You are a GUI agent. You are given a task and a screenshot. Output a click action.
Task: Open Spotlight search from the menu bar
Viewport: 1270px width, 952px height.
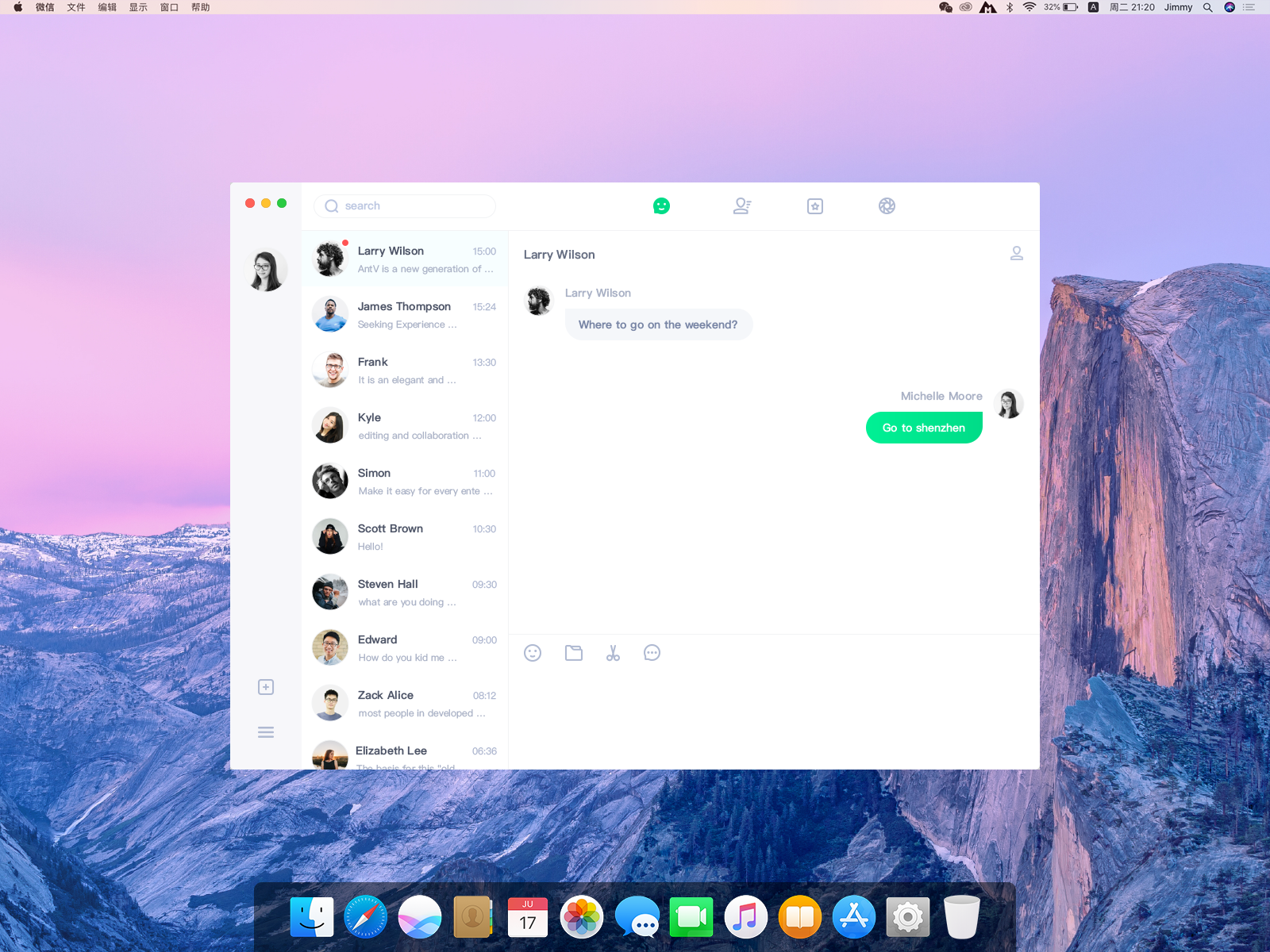coord(1207,7)
